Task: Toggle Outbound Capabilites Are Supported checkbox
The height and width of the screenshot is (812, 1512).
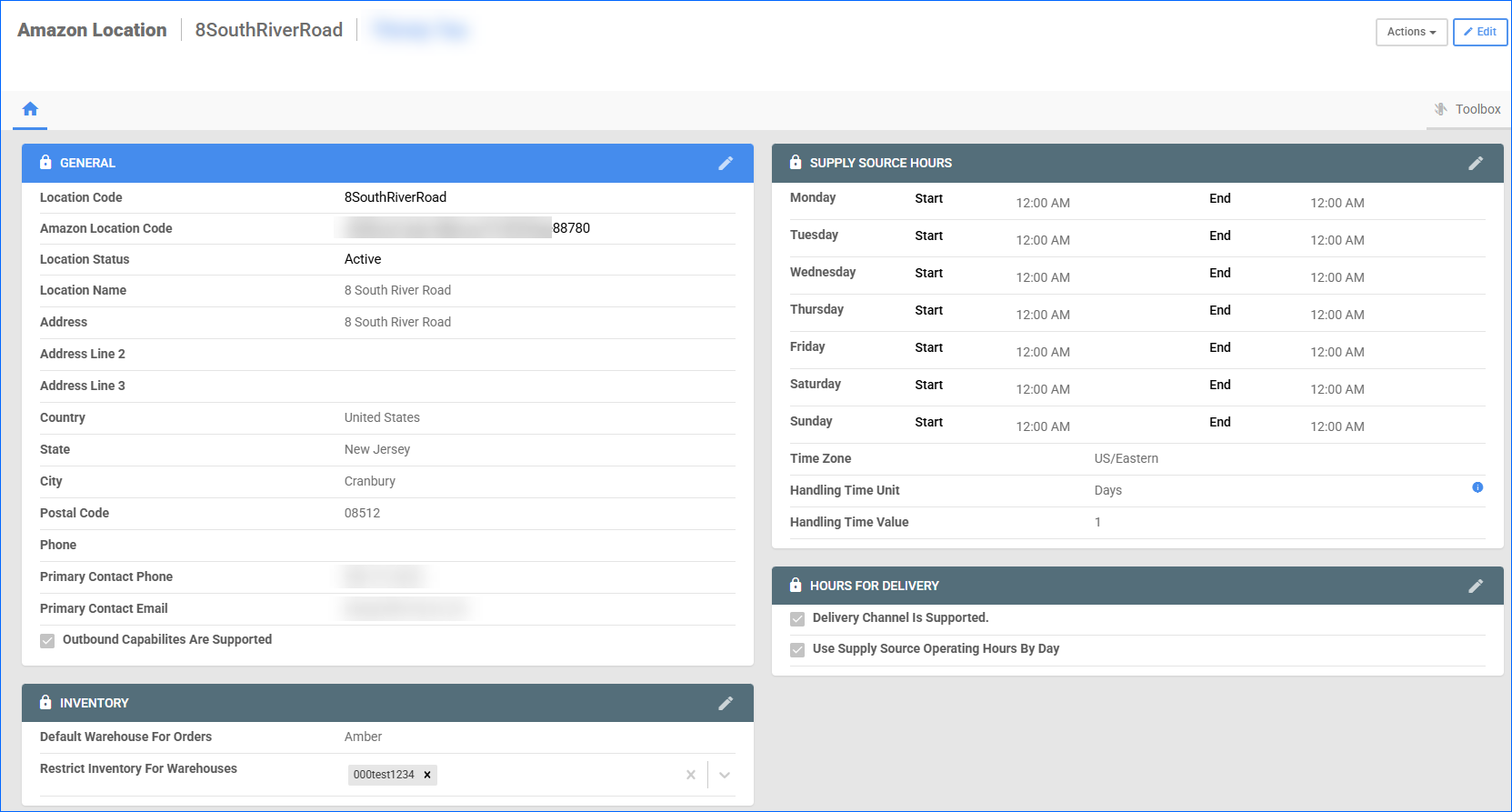Action: pyautogui.click(x=47, y=641)
